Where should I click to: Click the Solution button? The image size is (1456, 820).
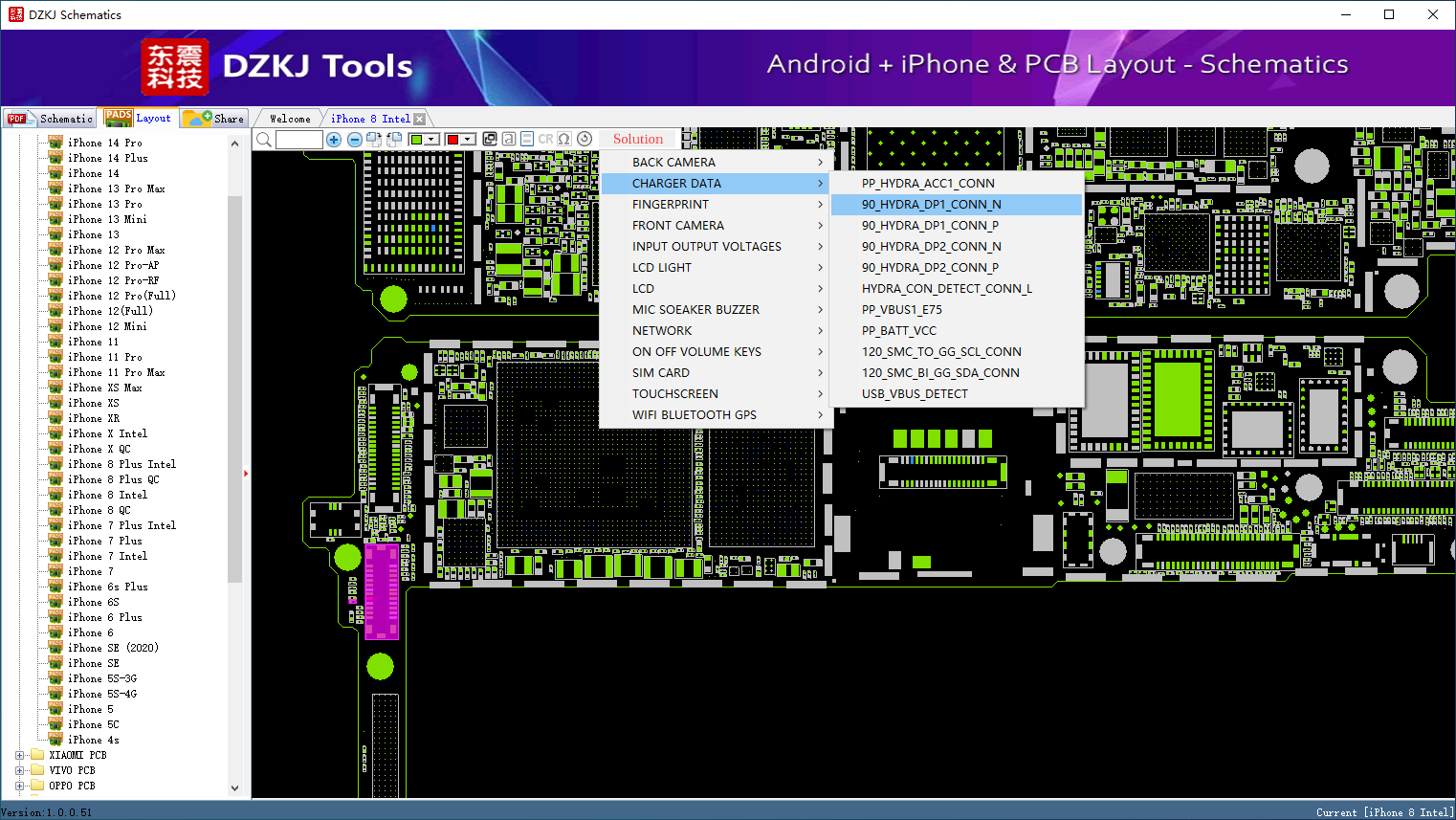tap(638, 139)
